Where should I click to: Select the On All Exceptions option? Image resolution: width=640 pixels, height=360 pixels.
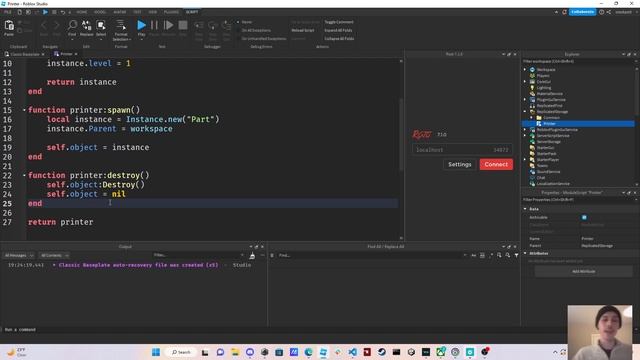pyautogui.click(x=253, y=30)
